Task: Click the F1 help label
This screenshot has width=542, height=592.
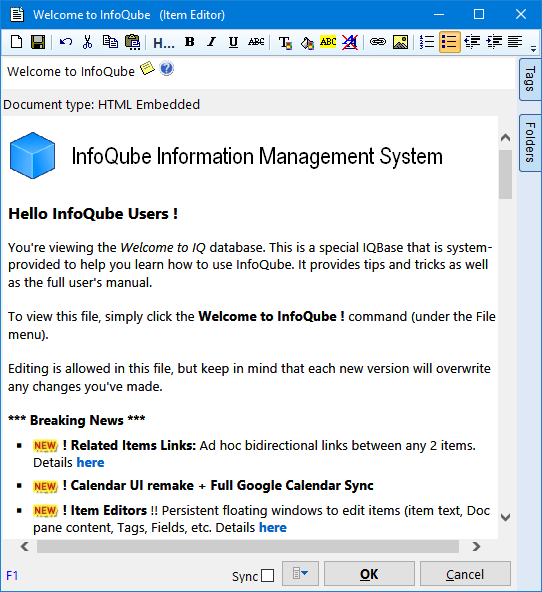Action: point(12,576)
